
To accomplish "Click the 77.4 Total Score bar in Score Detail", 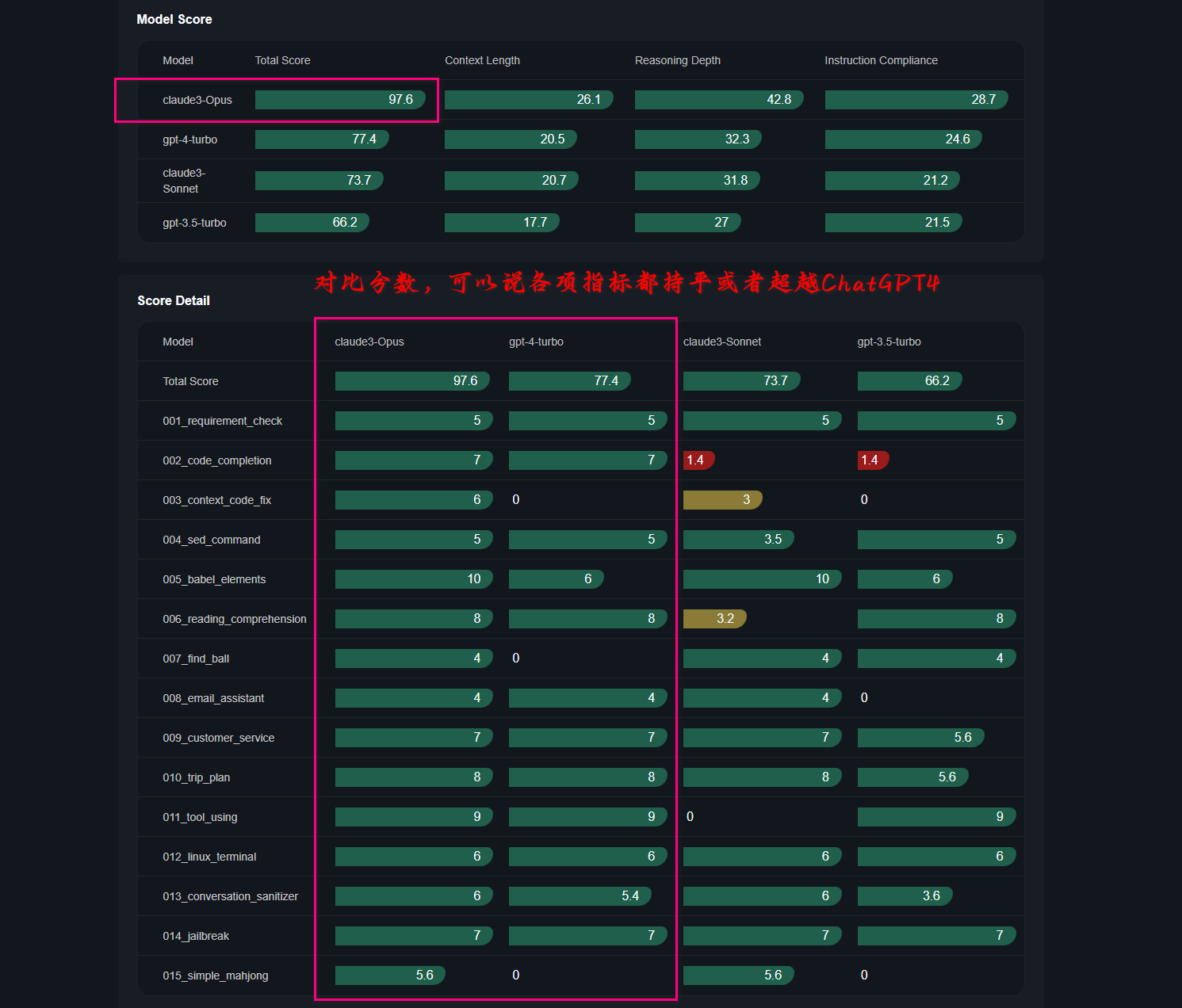I will coord(570,380).
